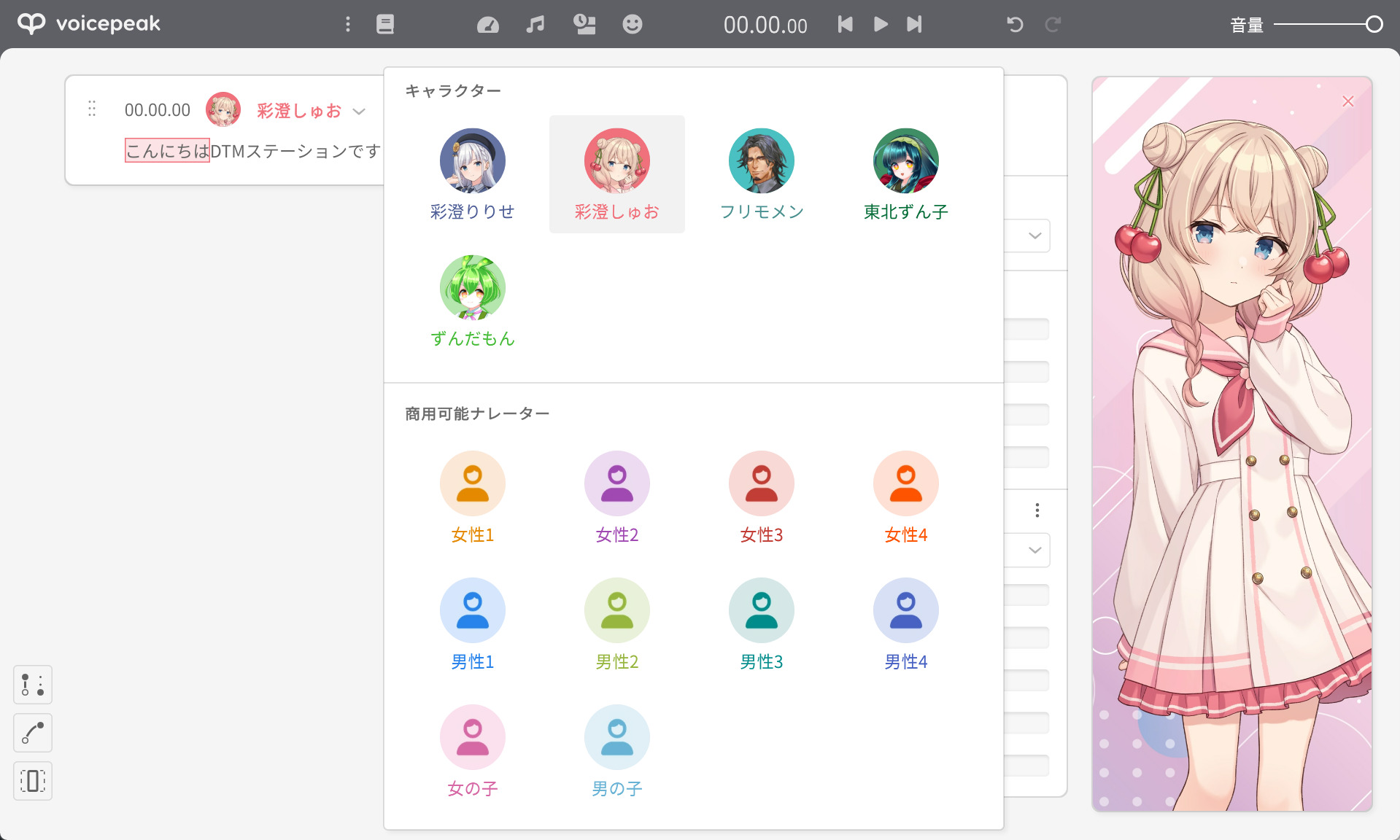This screenshot has height=840, width=1400.
Task: Close the character illustration panel
Action: (1348, 101)
